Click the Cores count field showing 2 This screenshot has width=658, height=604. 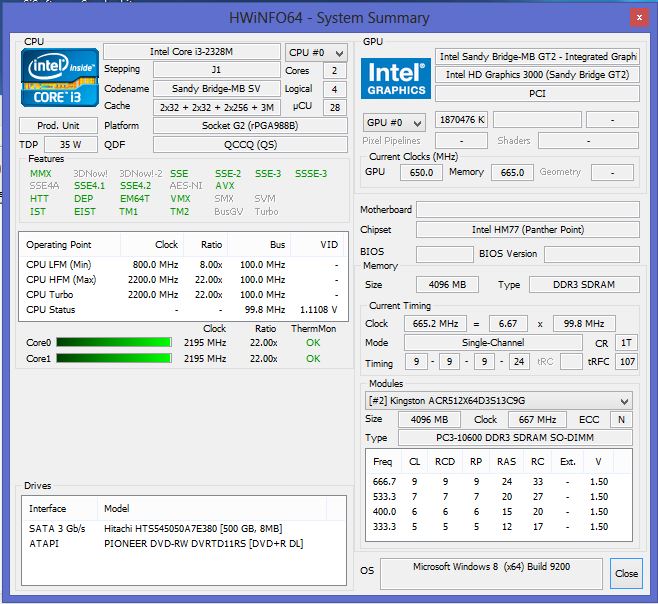point(334,71)
